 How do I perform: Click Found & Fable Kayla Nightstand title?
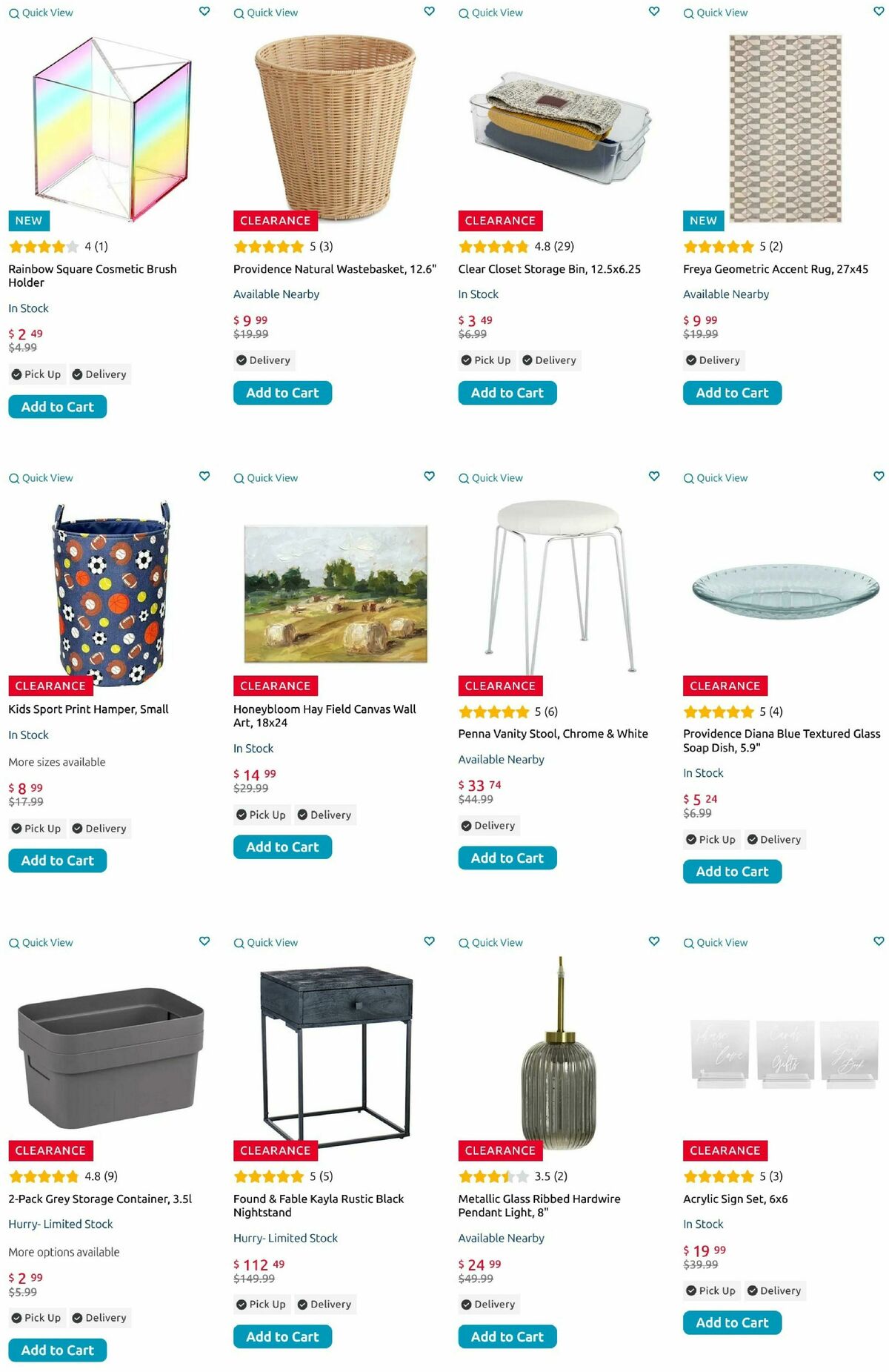click(x=318, y=1205)
